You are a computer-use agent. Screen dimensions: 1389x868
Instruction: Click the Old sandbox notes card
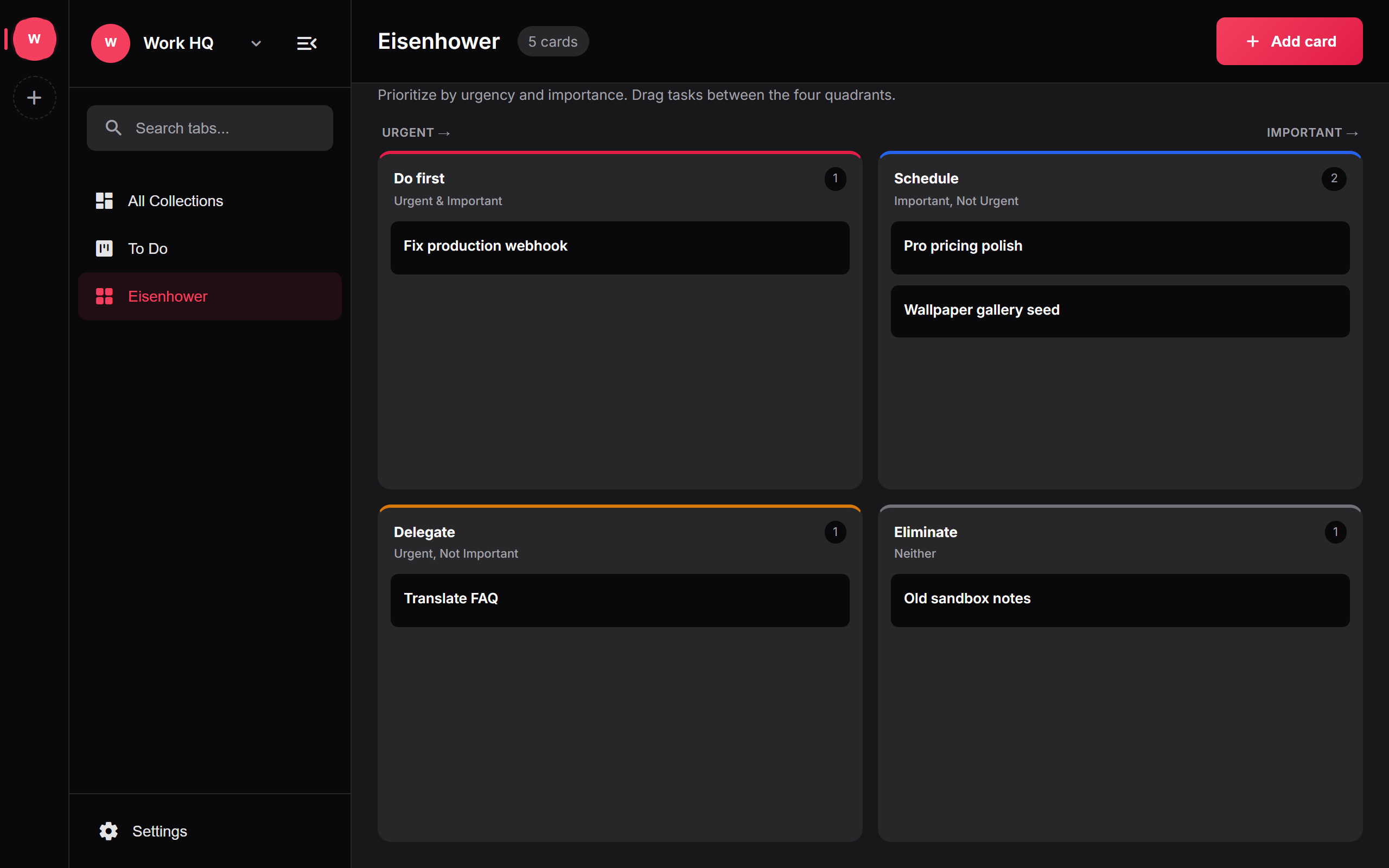(x=1120, y=601)
